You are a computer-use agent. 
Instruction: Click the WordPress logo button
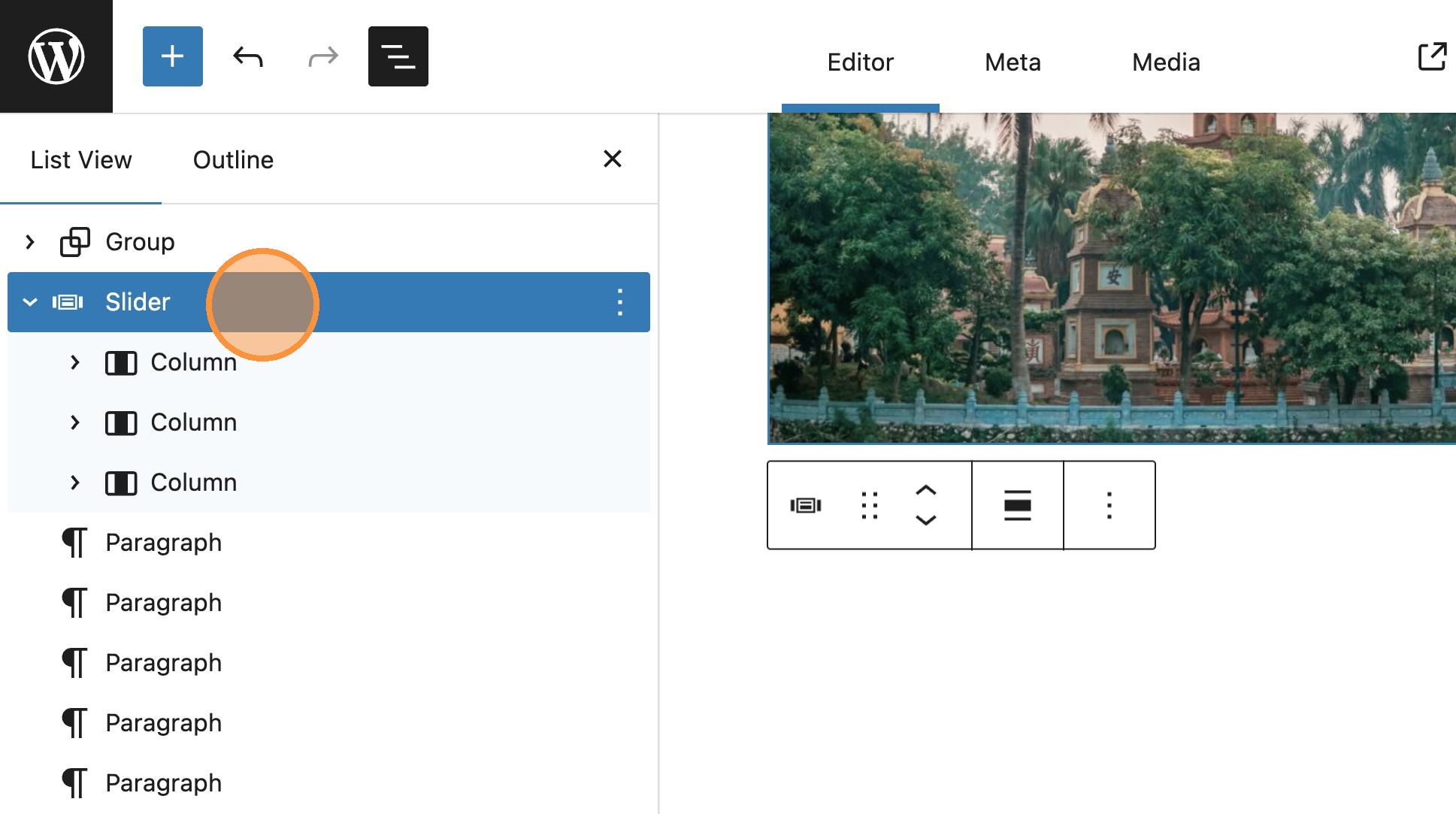pyautogui.click(x=56, y=56)
